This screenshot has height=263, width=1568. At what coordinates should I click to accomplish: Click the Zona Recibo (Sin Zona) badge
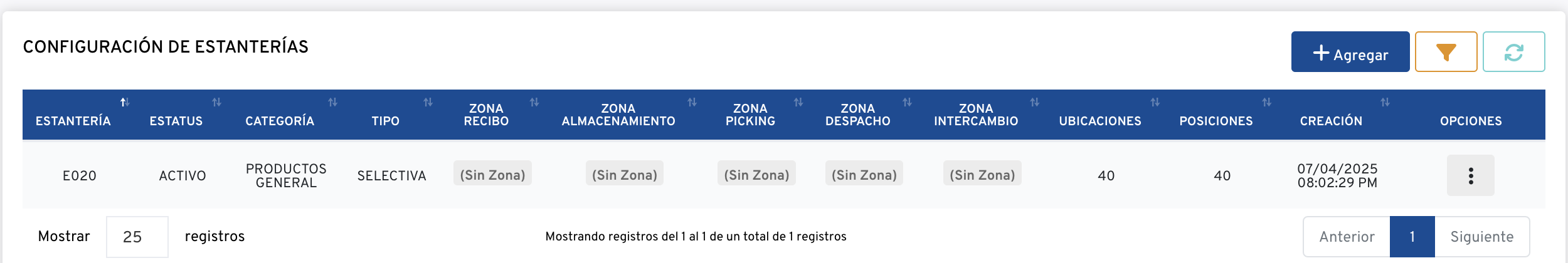point(492,173)
